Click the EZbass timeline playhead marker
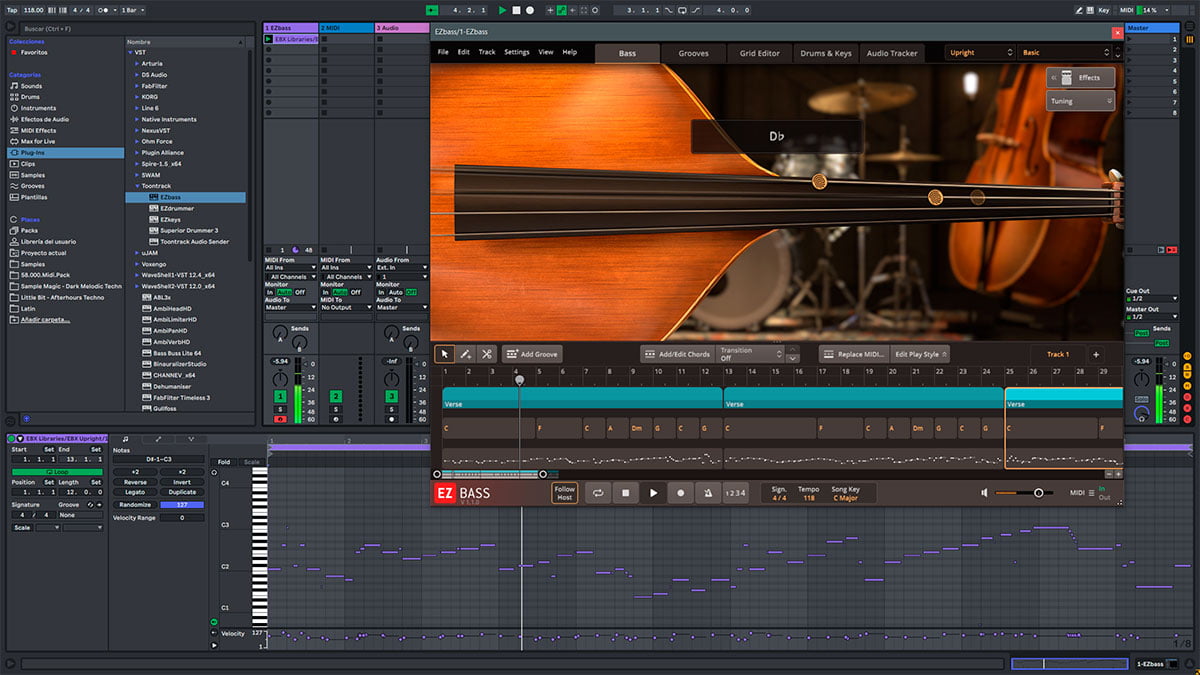The height and width of the screenshot is (675, 1200). click(x=519, y=380)
